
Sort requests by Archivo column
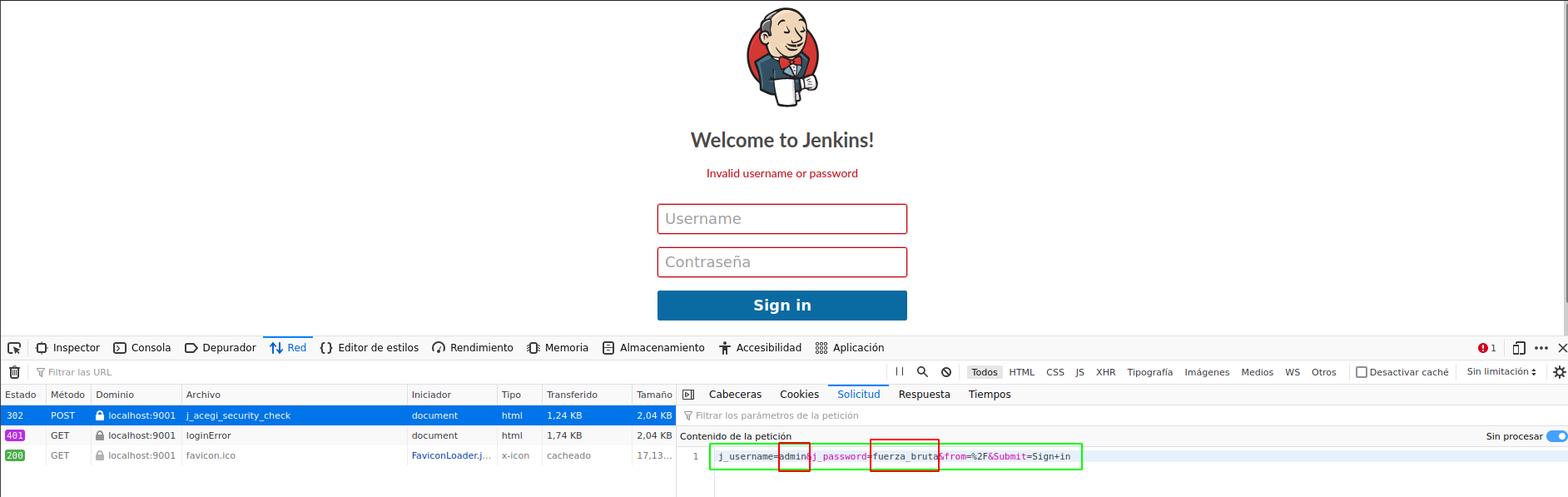(x=295, y=395)
